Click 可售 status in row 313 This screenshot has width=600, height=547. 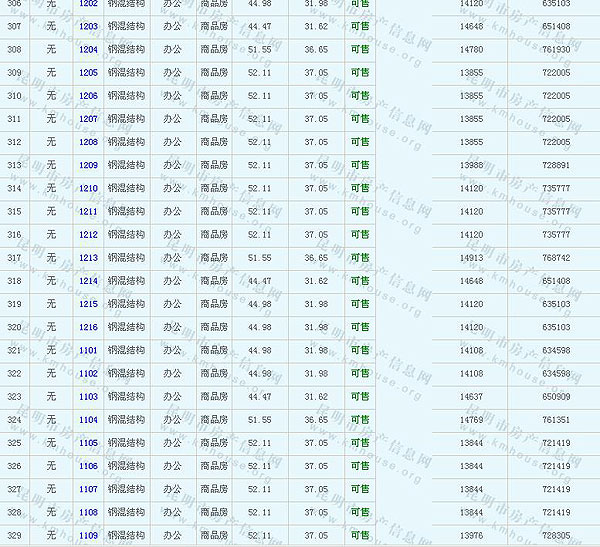point(359,165)
